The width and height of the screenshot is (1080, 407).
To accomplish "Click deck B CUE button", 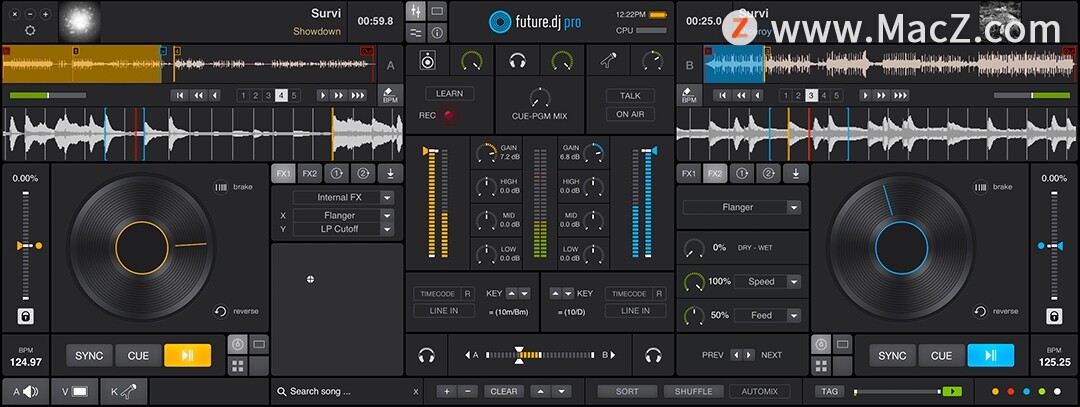I will (942, 356).
